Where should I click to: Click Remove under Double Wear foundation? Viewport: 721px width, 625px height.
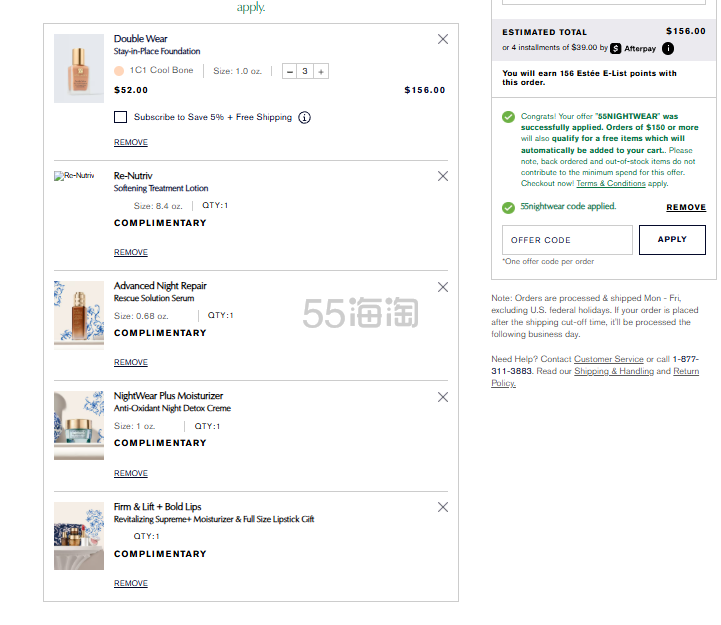pyautogui.click(x=131, y=143)
